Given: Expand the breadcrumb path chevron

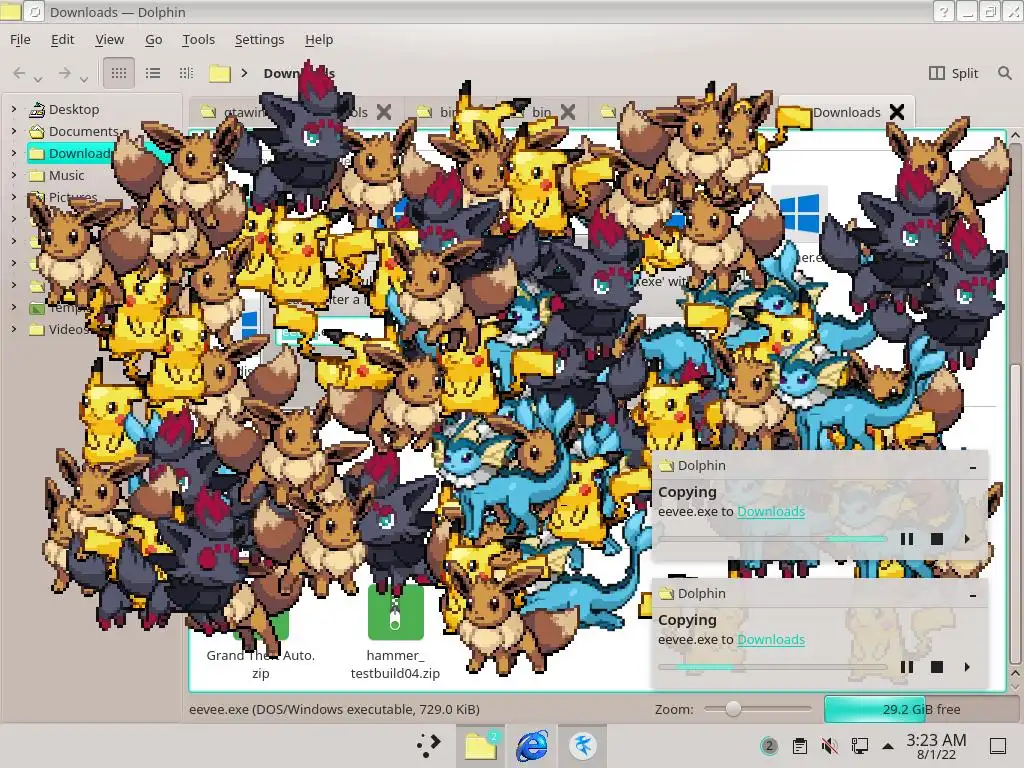Looking at the screenshot, I should (244, 73).
